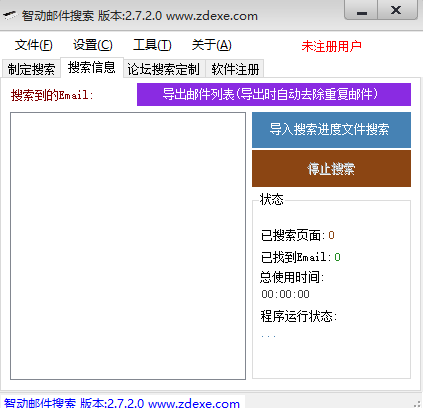This screenshot has width=423, height=408.
Task: Click the app icon in title bar
Action: click(10, 15)
